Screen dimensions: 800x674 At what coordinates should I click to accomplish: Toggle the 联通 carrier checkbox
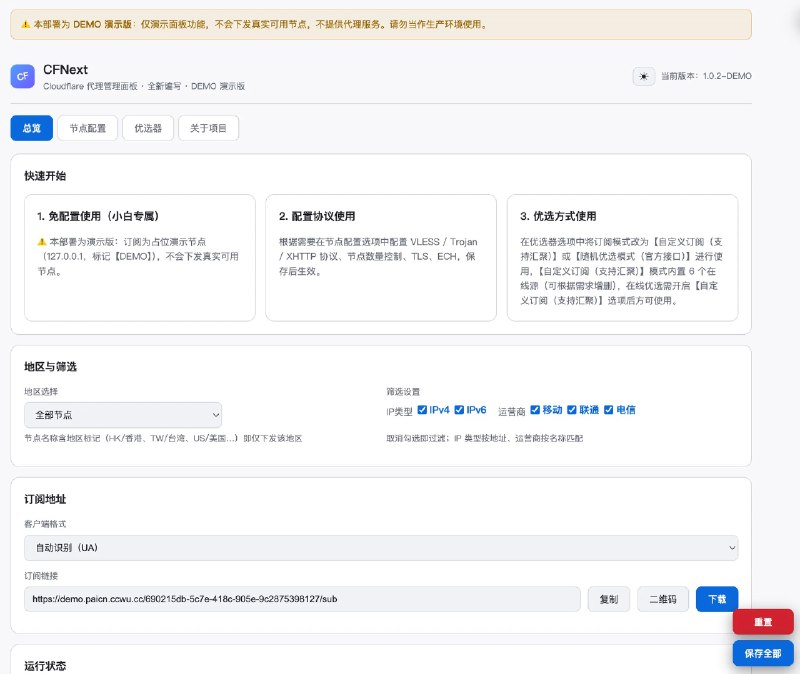coord(572,410)
